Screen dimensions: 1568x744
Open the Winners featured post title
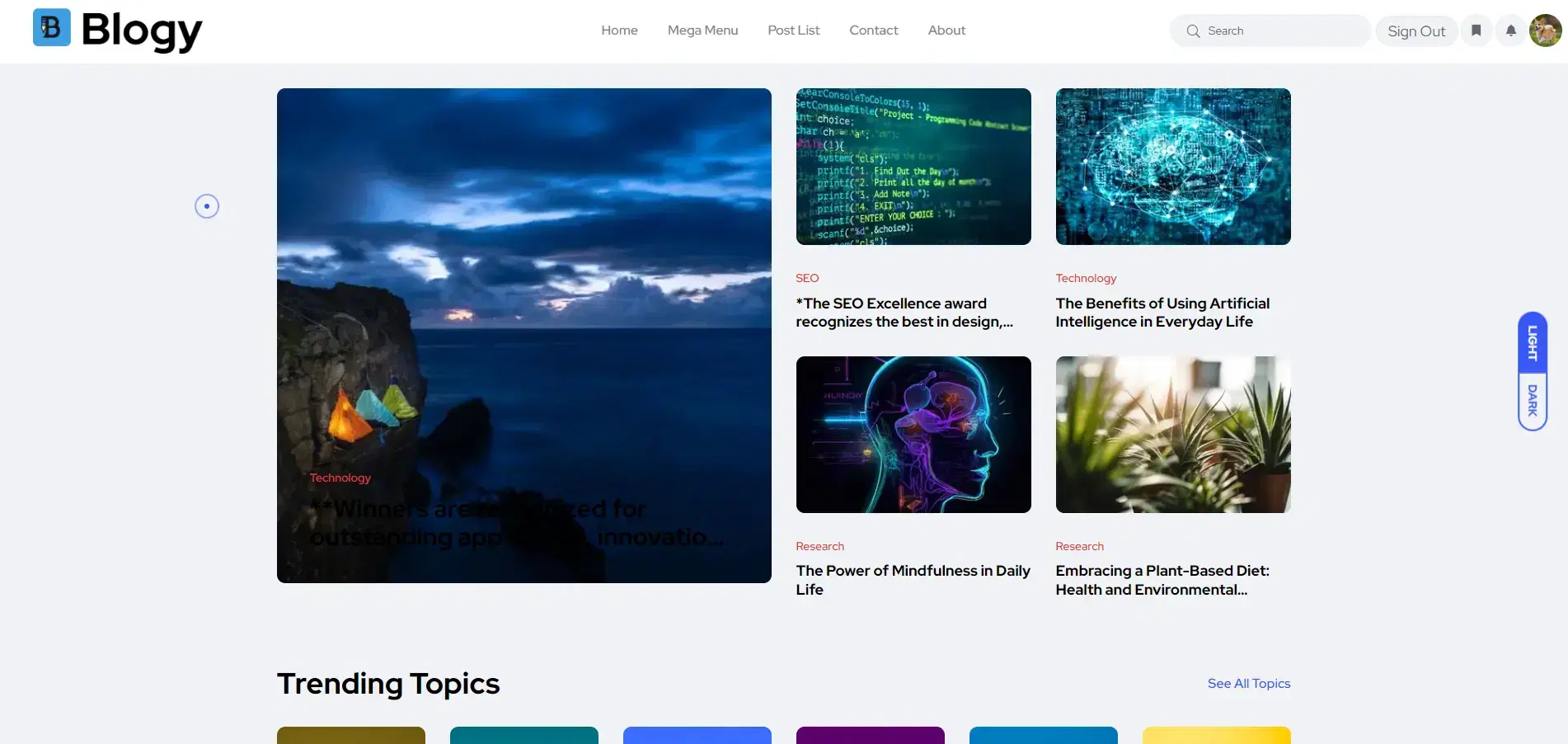click(x=517, y=523)
